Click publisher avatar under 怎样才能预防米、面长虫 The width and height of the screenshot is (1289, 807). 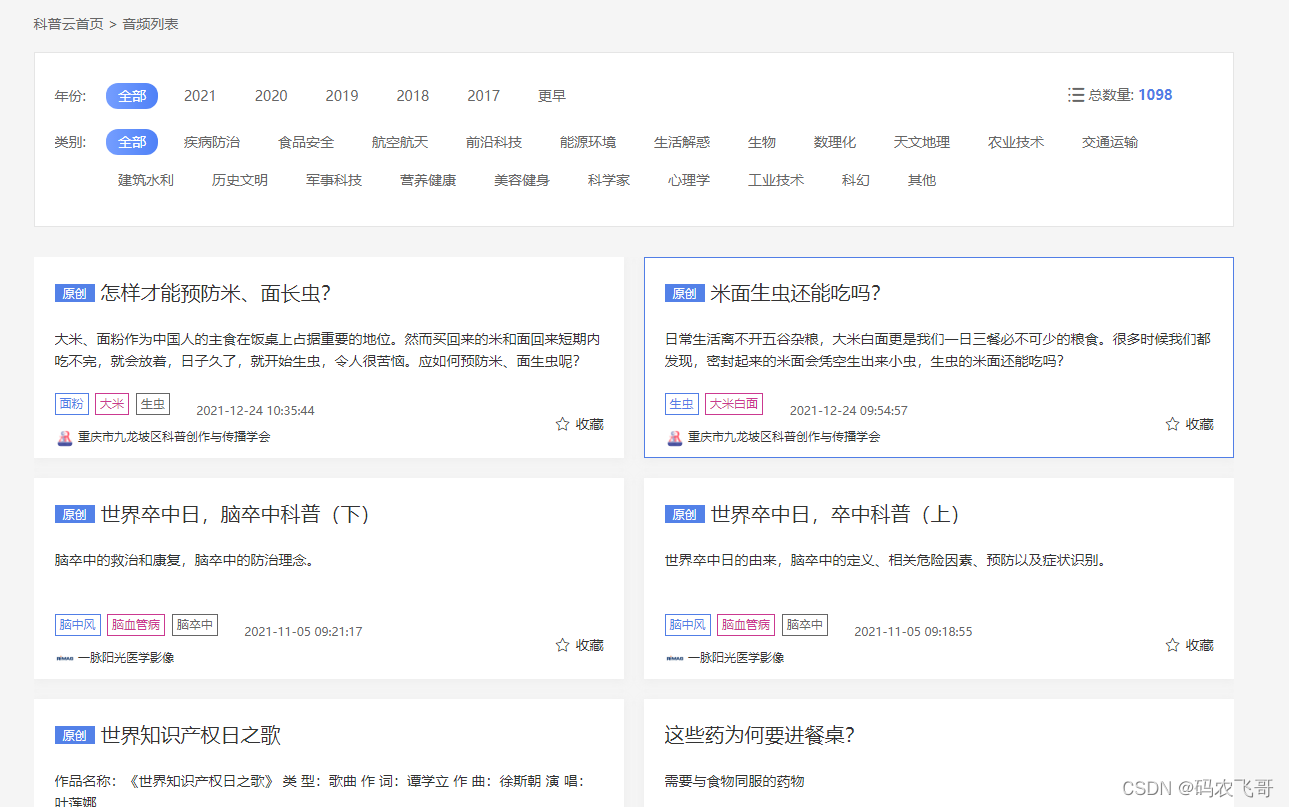coord(65,437)
